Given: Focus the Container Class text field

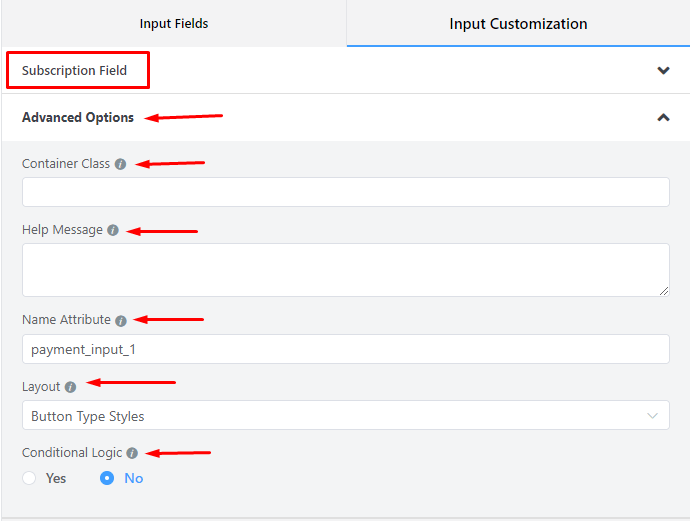Looking at the screenshot, I should click(x=345, y=192).
